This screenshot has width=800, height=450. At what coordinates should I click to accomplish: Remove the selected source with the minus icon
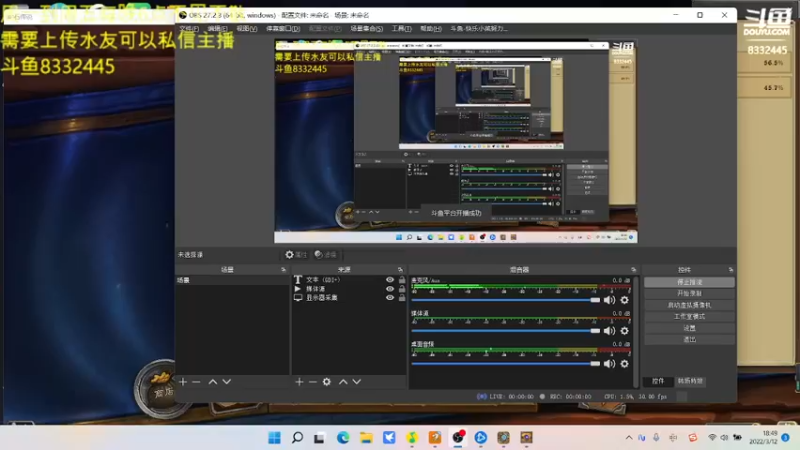(x=313, y=382)
